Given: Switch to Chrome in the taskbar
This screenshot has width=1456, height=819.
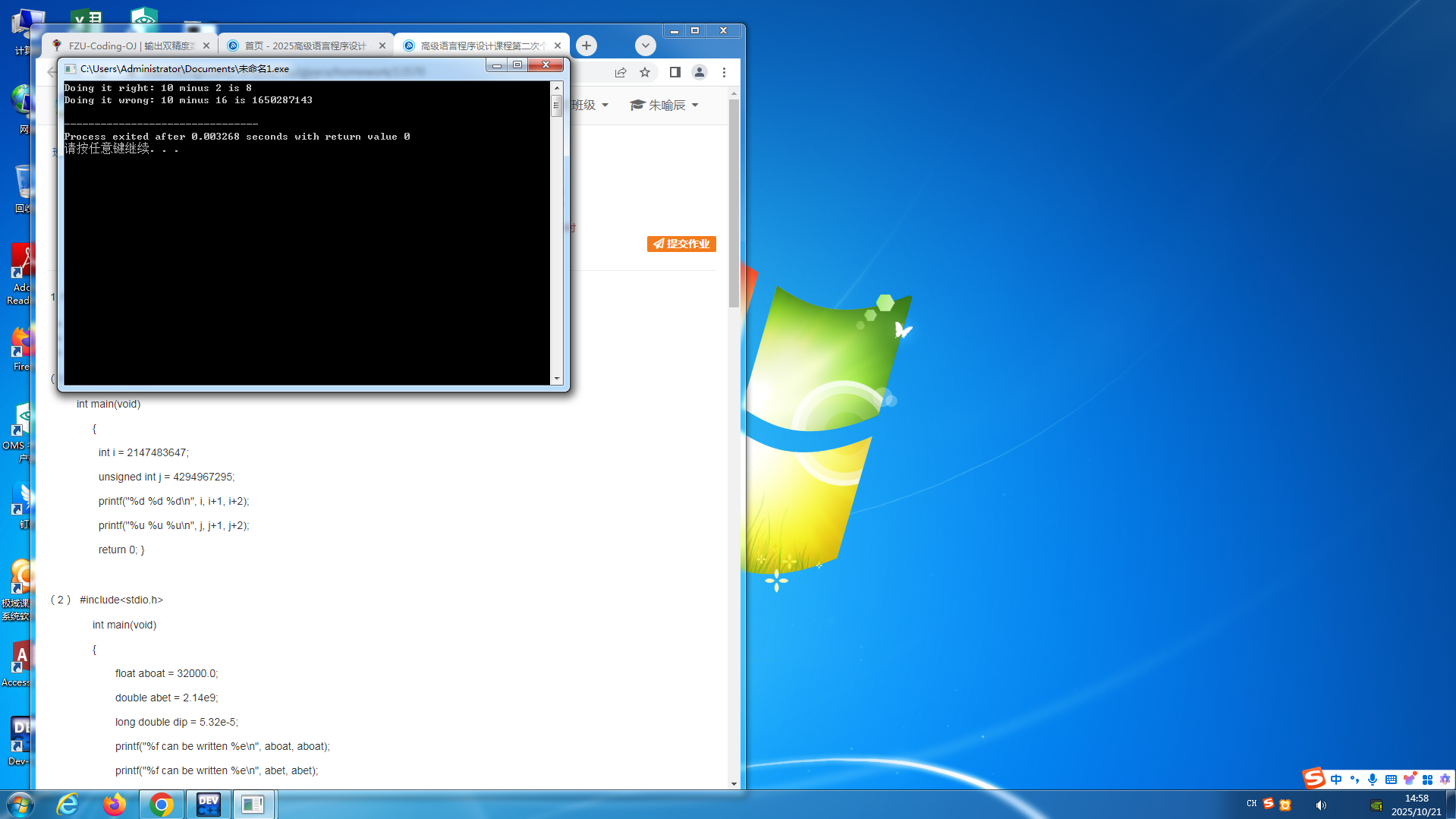Looking at the screenshot, I should [162, 805].
